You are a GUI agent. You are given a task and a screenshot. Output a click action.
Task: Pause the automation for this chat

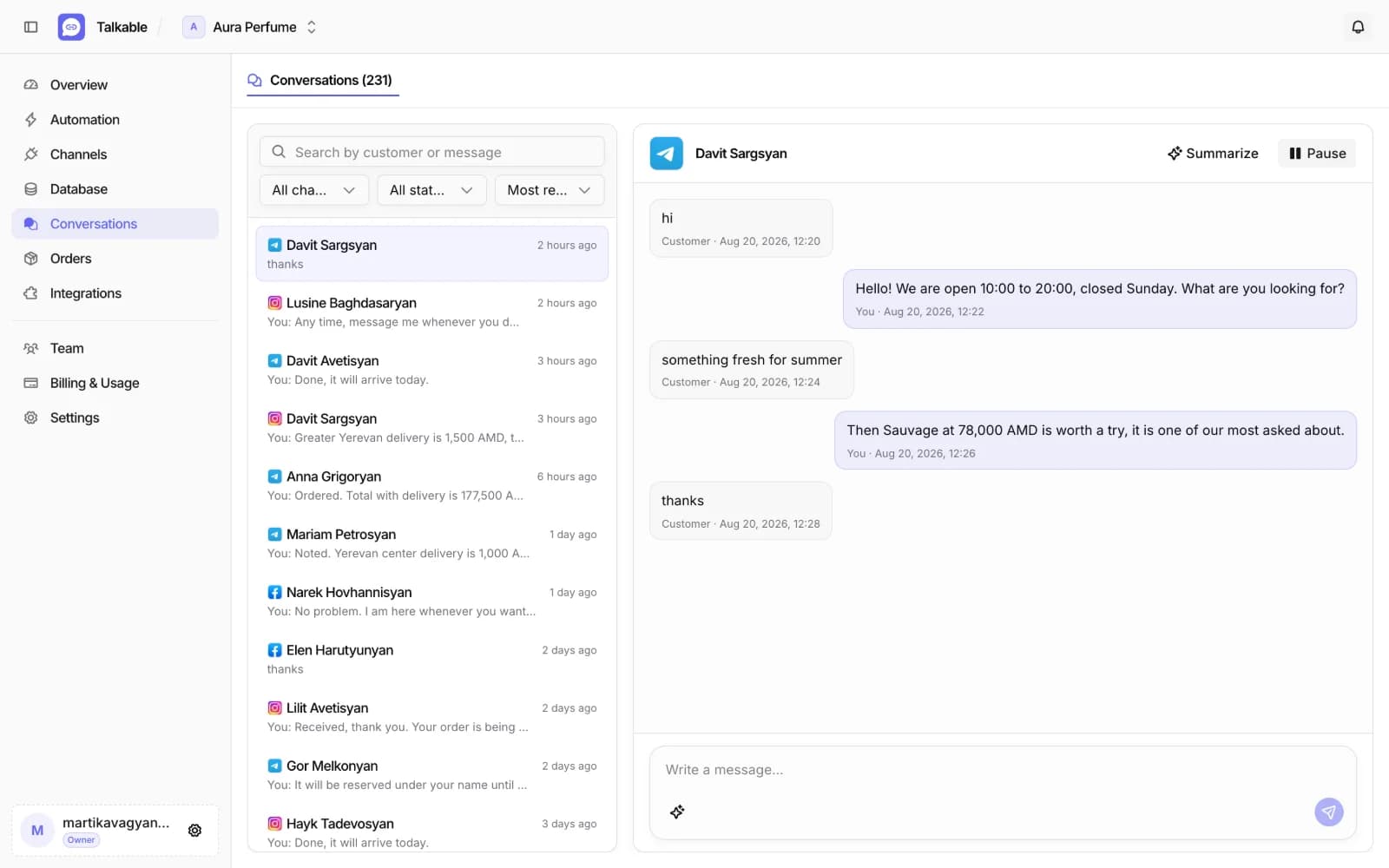point(1317,154)
